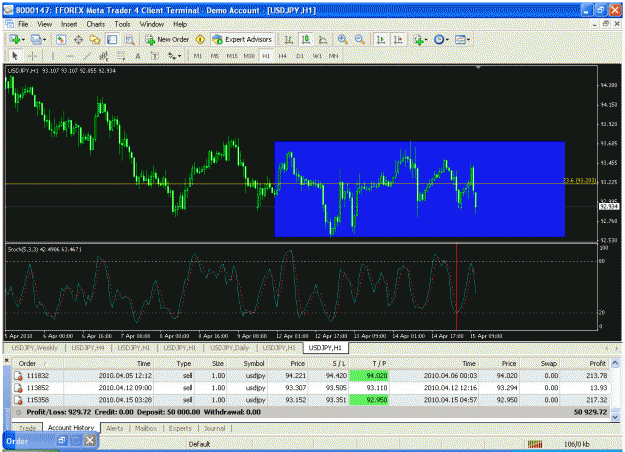Switch to D1 timeframe
This screenshot has height=452, width=625.
tap(300, 56)
